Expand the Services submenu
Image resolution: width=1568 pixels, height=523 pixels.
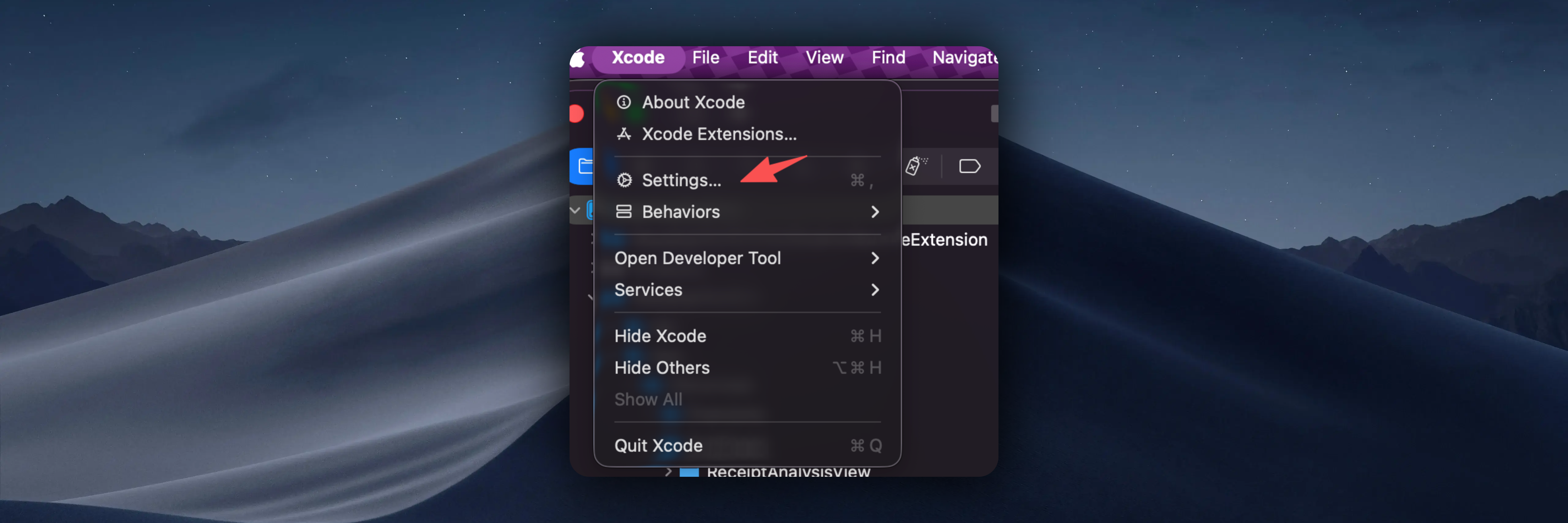click(x=875, y=290)
